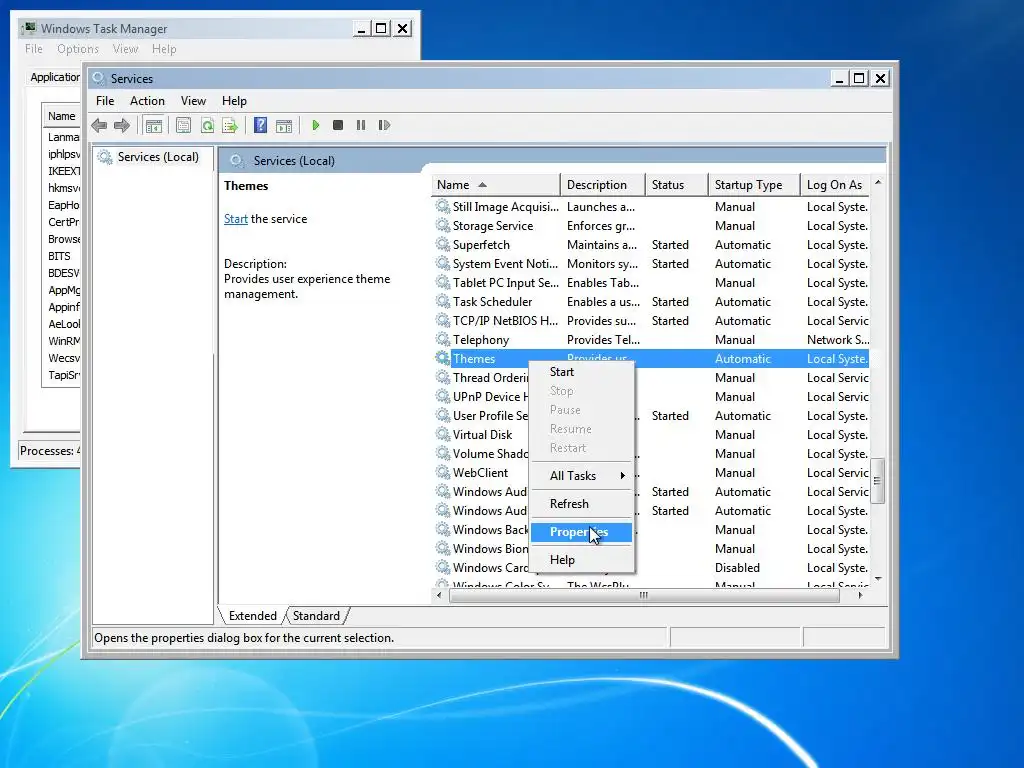Click the horizontal scrollbar left arrow

pyautogui.click(x=439, y=595)
